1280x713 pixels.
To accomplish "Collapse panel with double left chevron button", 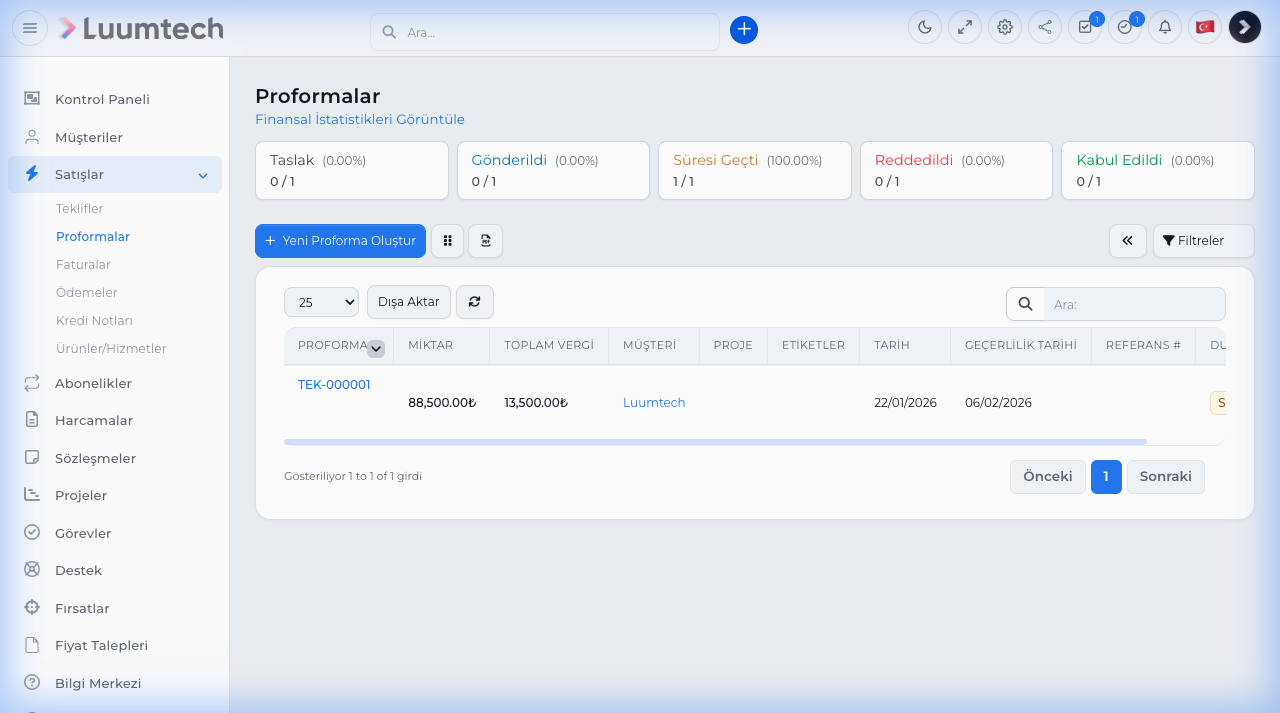I will coord(1128,241).
